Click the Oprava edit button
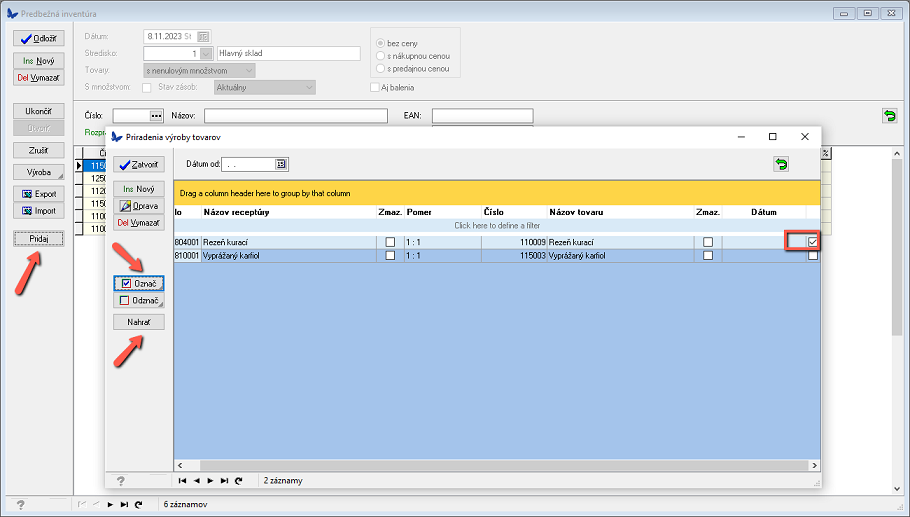This screenshot has width=910, height=517. coord(139,206)
